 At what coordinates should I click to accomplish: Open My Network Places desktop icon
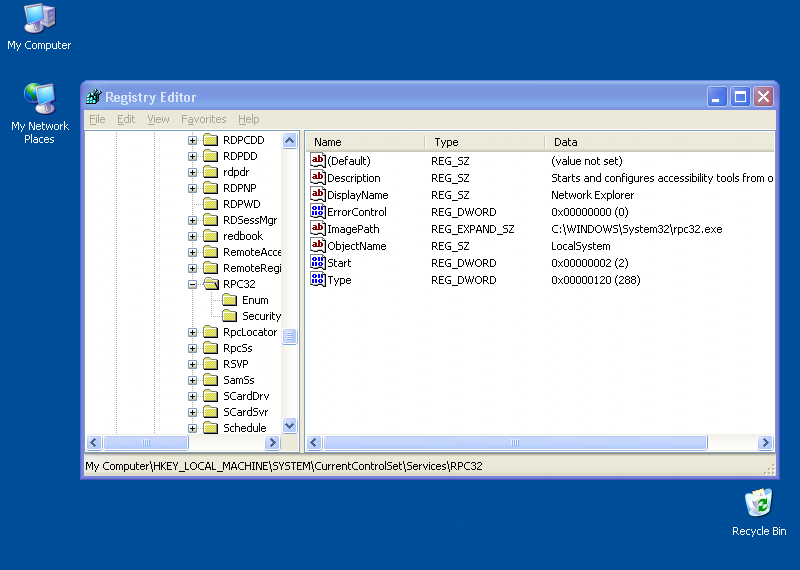coord(39,113)
